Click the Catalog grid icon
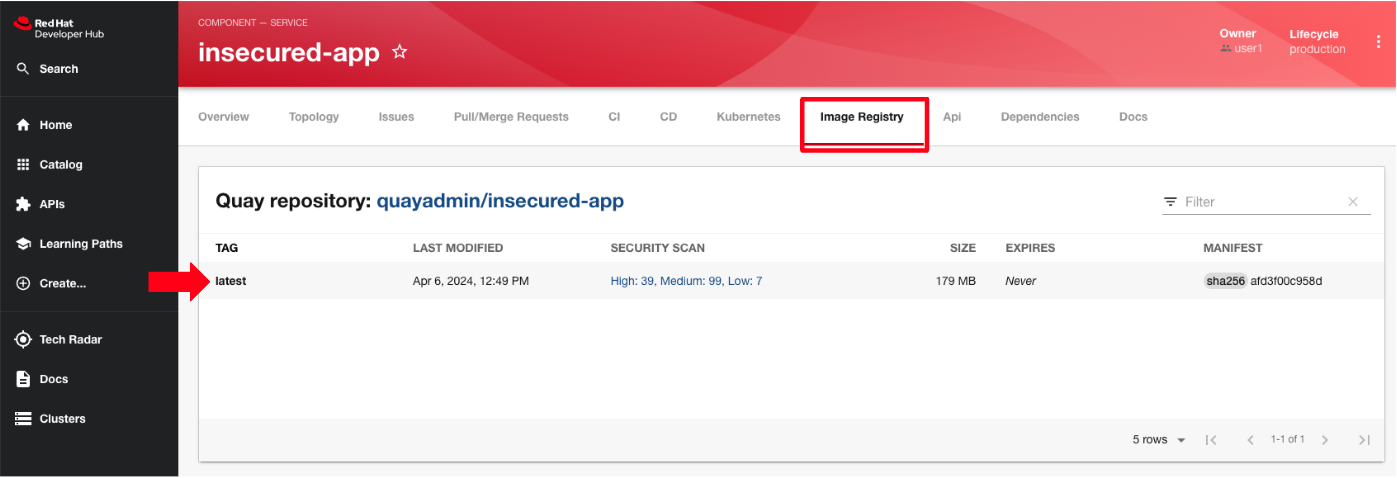 point(23,164)
